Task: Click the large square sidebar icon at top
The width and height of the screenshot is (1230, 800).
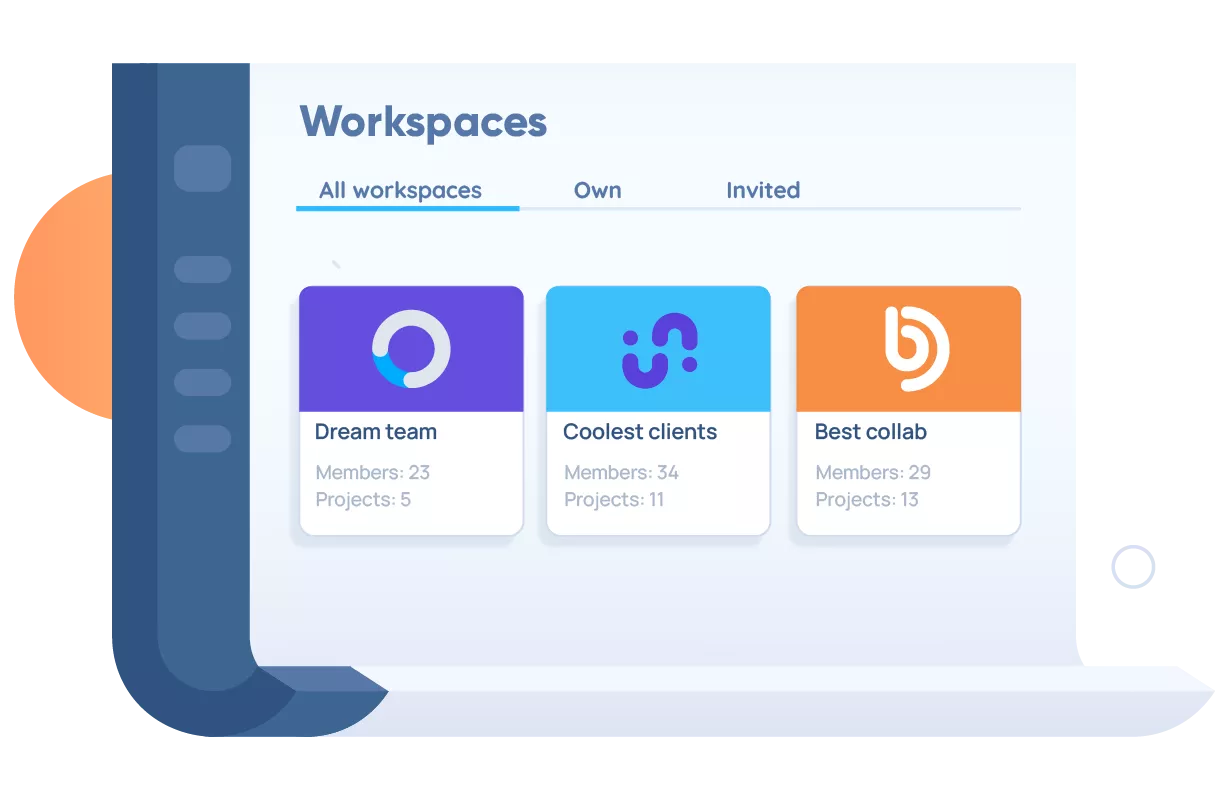Action: (203, 168)
